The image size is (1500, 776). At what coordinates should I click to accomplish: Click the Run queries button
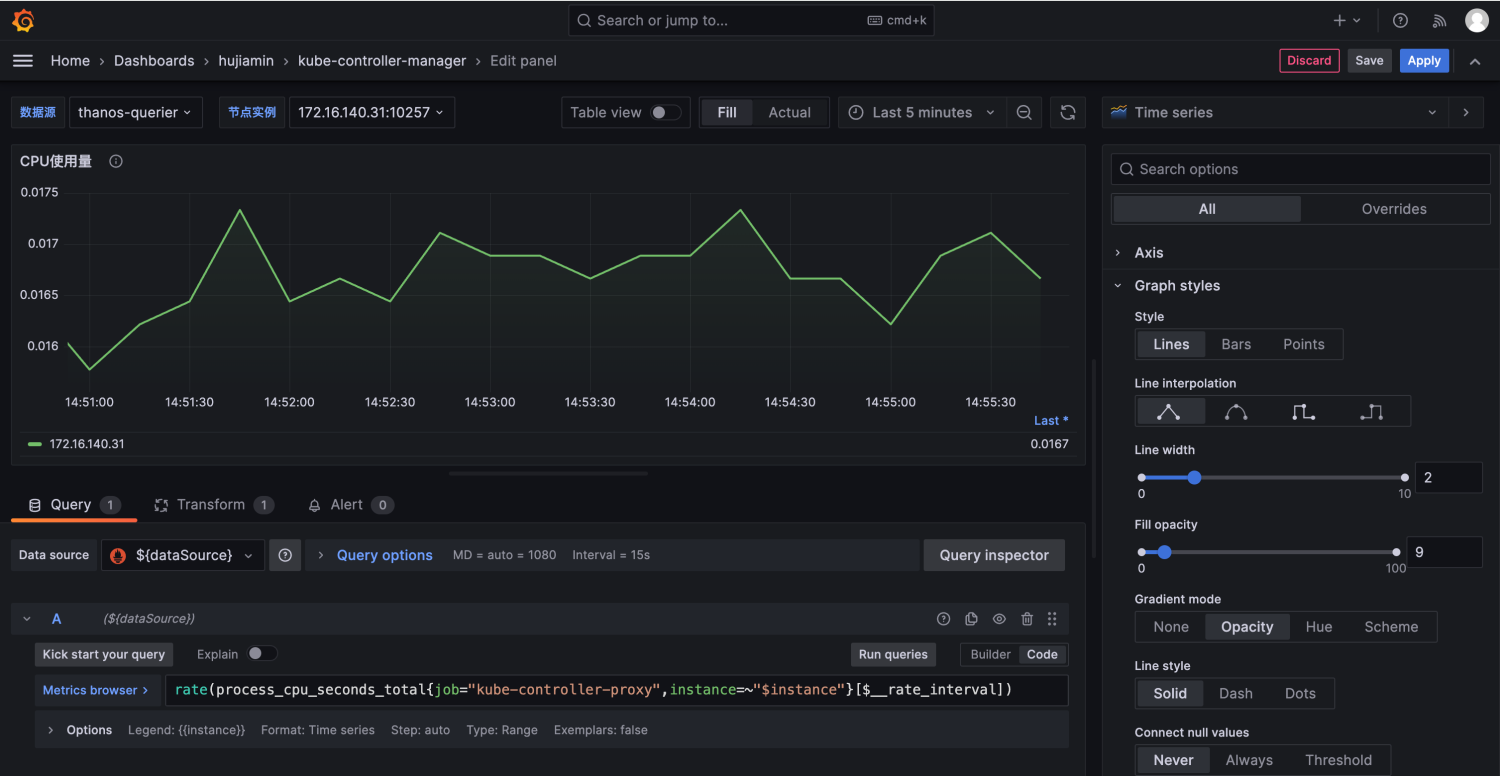(893, 654)
